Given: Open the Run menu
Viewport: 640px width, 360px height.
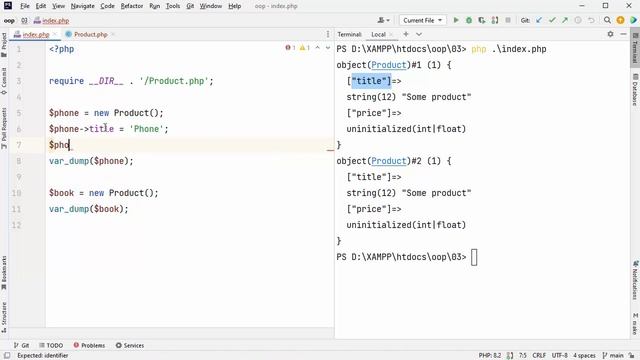Looking at the screenshot, I should tap(154, 6).
